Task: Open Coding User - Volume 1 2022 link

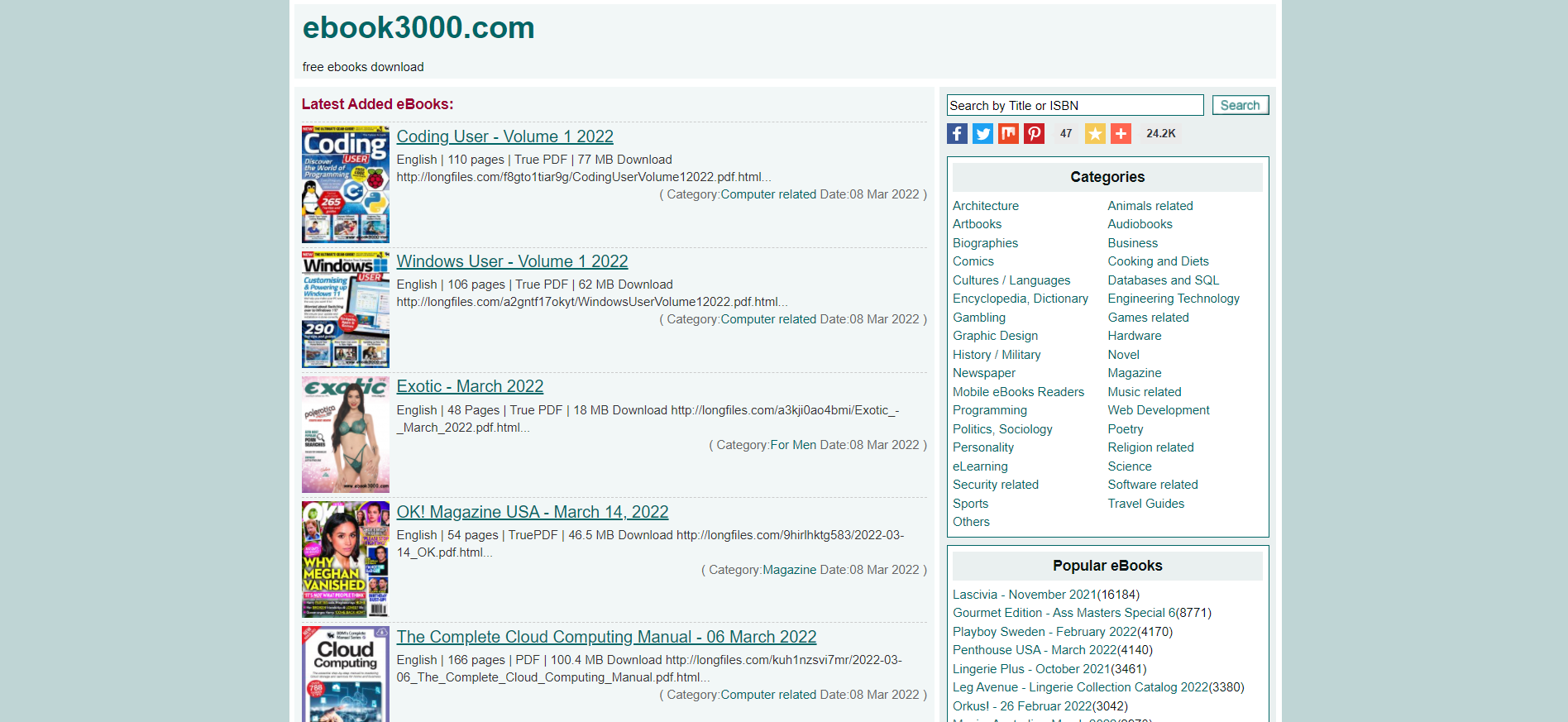Action: coord(504,136)
